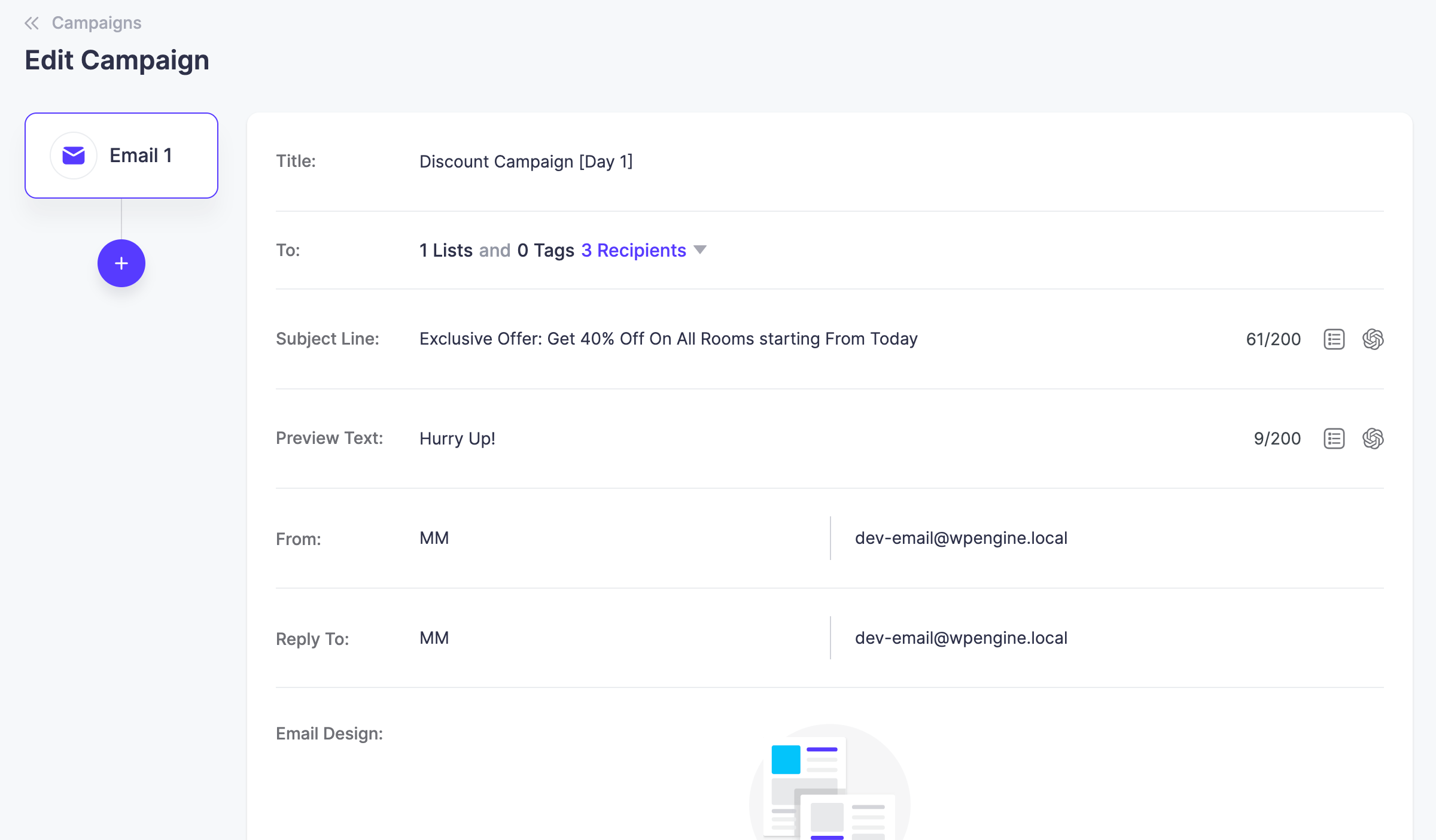Viewport: 1436px width, 840px height.
Task: Click '0 Tags' in the To row
Action: pos(546,250)
